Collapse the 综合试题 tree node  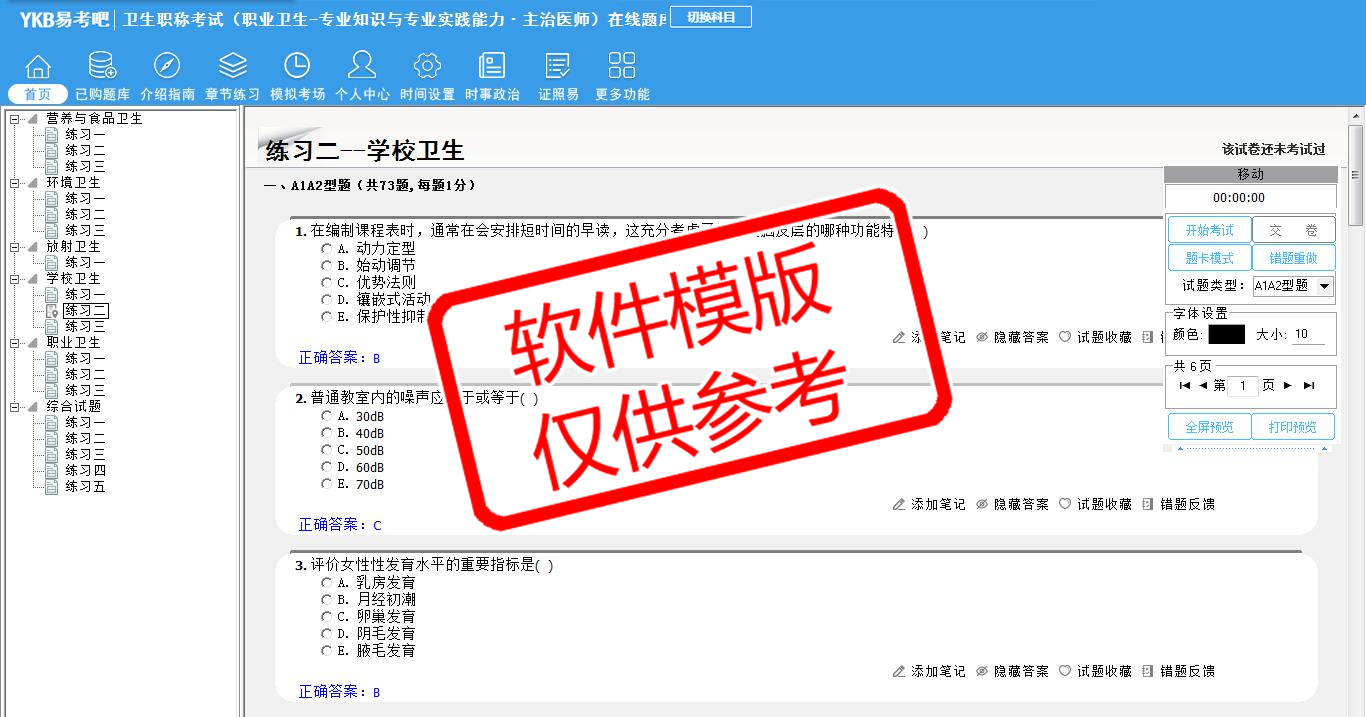click(x=15, y=407)
